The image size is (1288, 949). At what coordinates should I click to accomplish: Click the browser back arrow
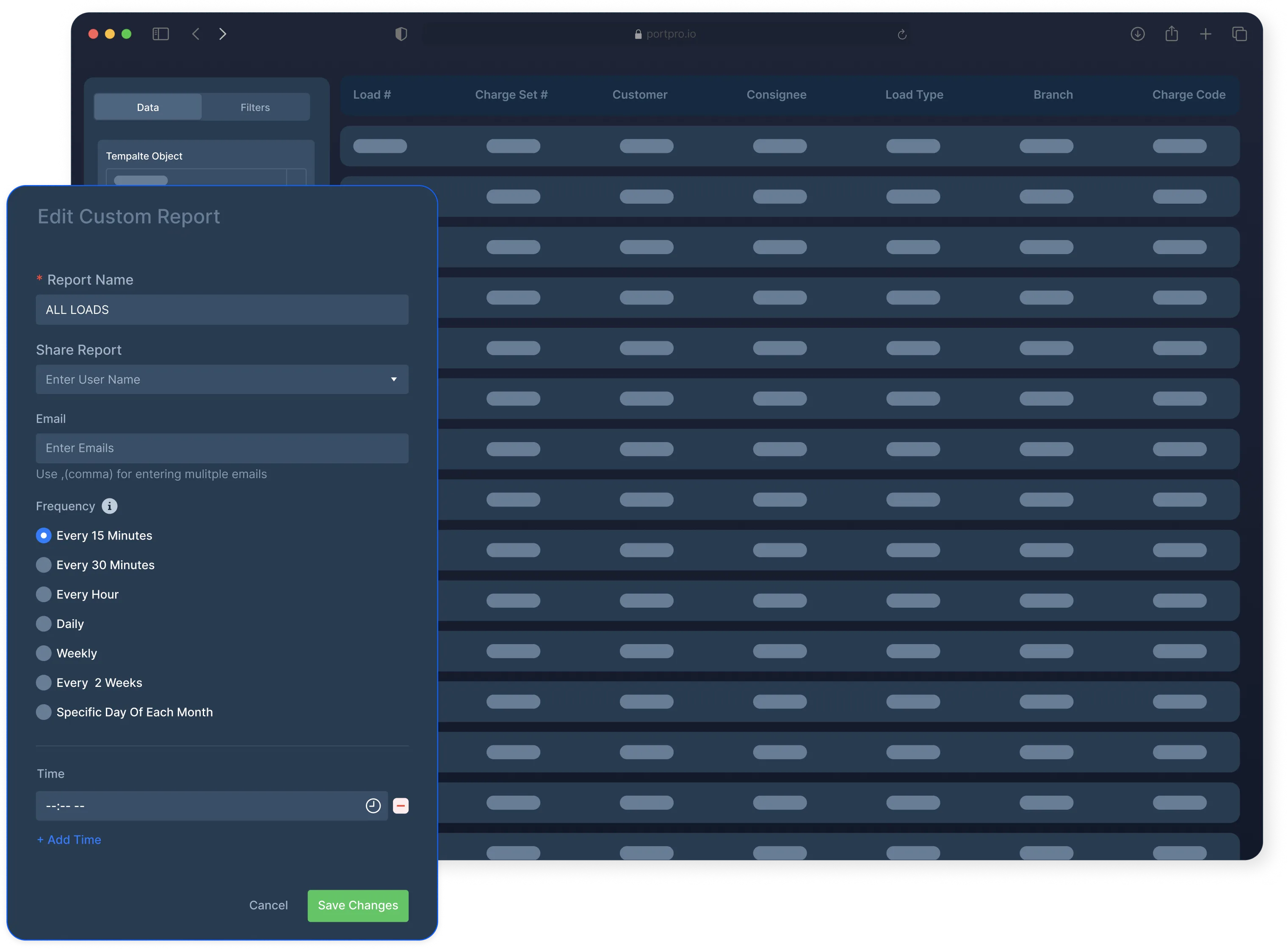coord(196,34)
